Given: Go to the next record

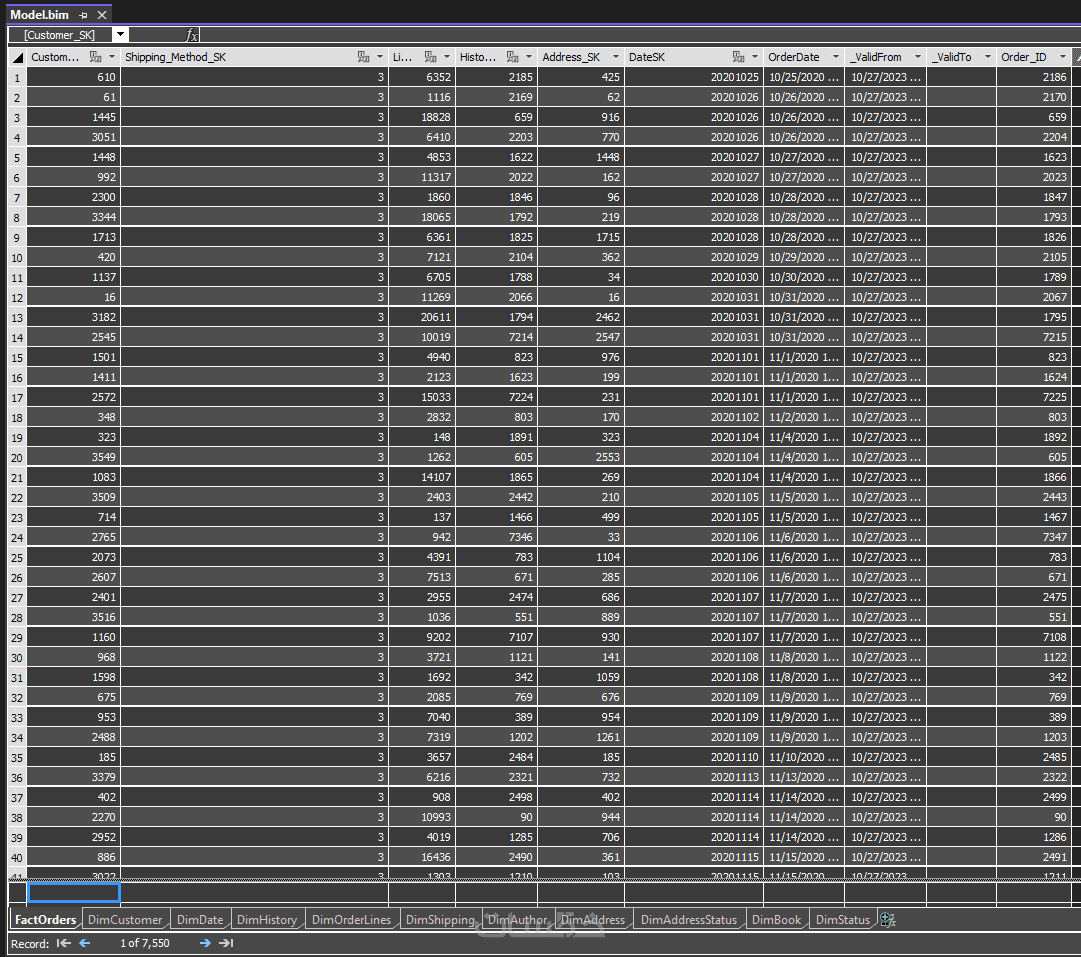Looking at the screenshot, I should click(205, 943).
